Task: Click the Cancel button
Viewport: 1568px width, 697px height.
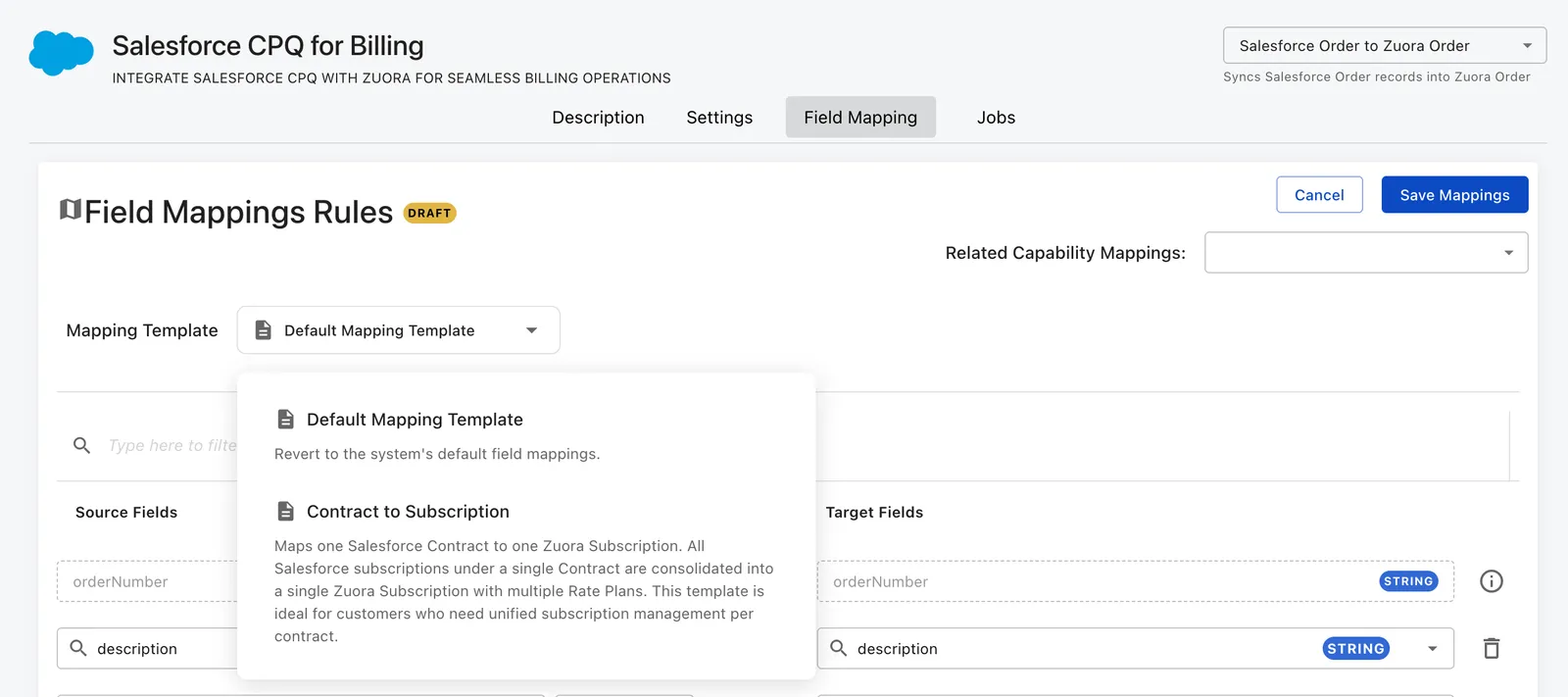Action: click(1319, 195)
